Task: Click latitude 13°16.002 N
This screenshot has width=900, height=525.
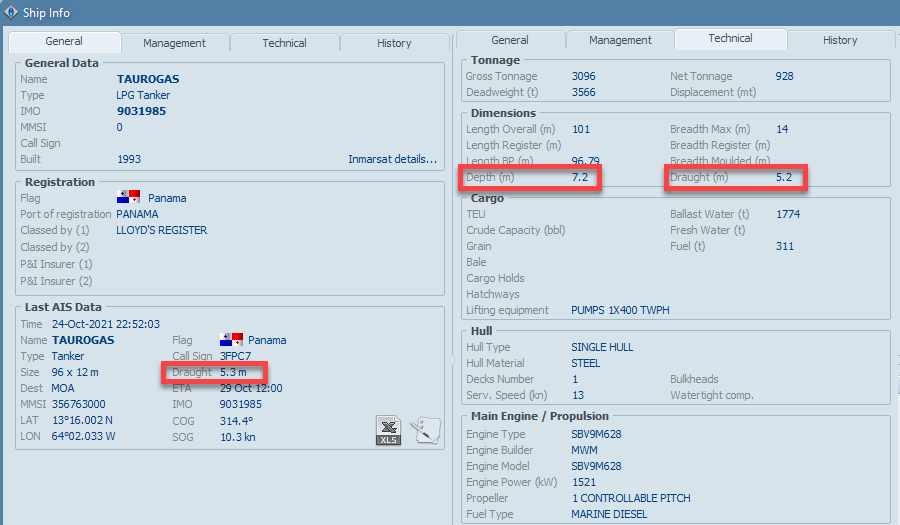Action: coord(82,420)
